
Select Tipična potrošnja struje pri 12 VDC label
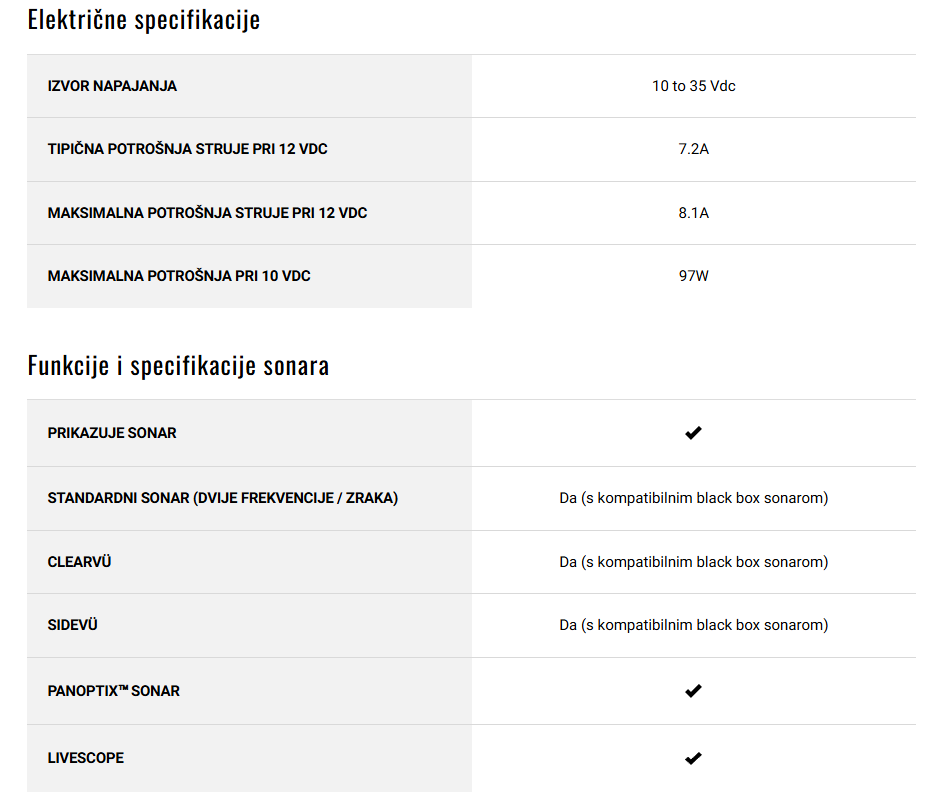[x=187, y=149]
